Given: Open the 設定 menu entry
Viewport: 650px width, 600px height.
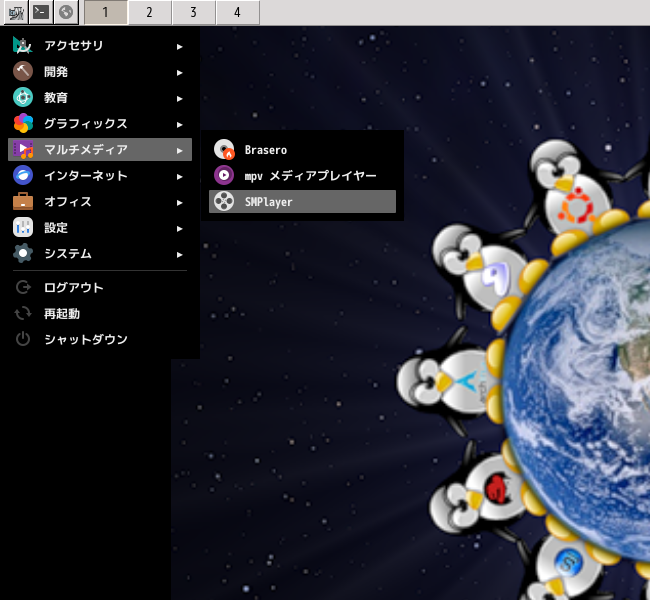Looking at the screenshot, I should (x=100, y=228).
